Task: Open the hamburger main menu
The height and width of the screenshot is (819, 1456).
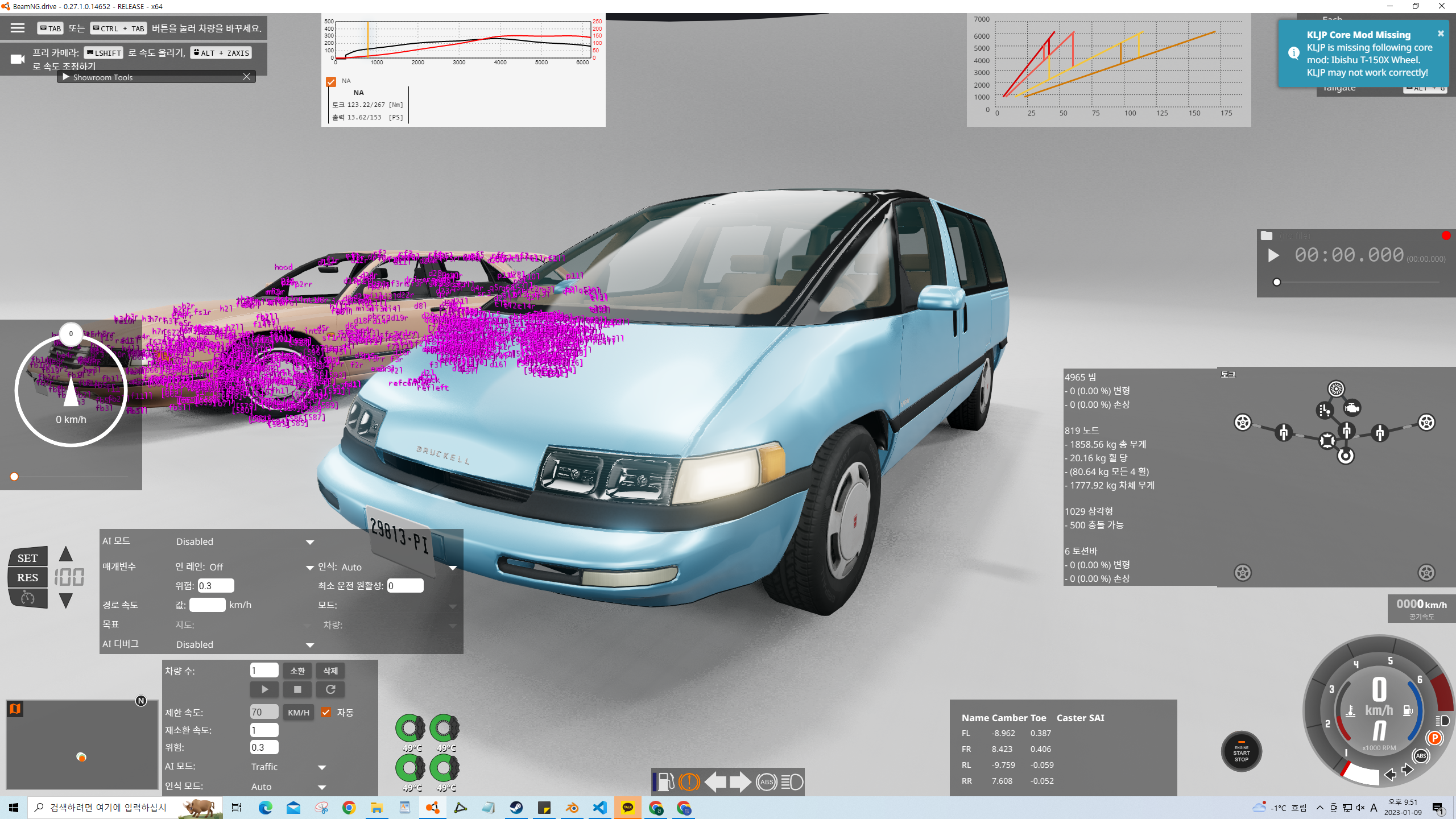Action: pyautogui.click(x=18, y=28)
